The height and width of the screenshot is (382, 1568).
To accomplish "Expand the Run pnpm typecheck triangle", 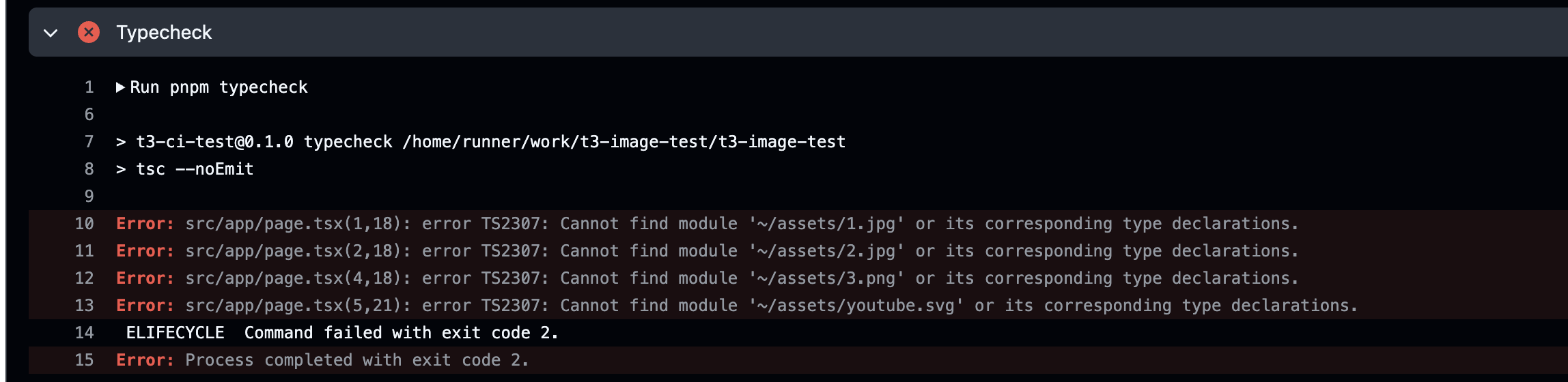I will (x=120, y=87).
